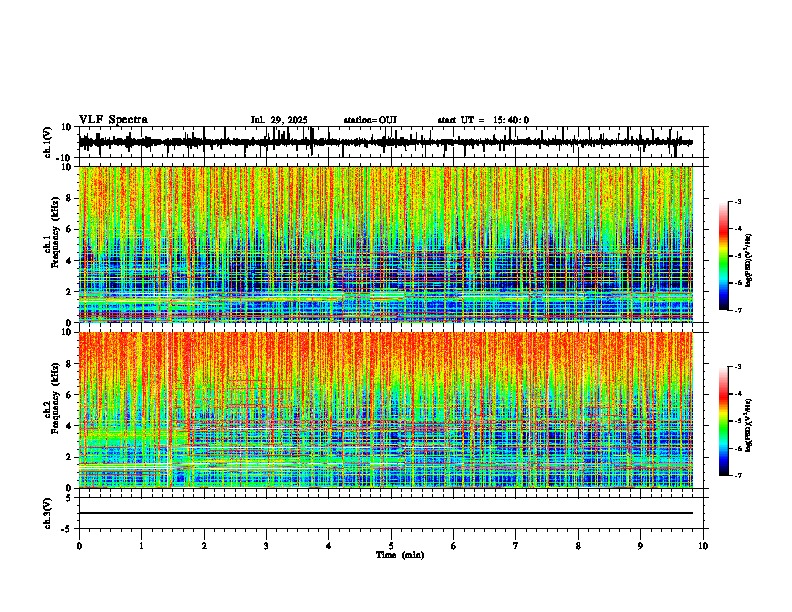This screenshot has height=612, width=792.
Task: Click inside the ch.2 spectrogram panel
Action: [x=385, y=410]
